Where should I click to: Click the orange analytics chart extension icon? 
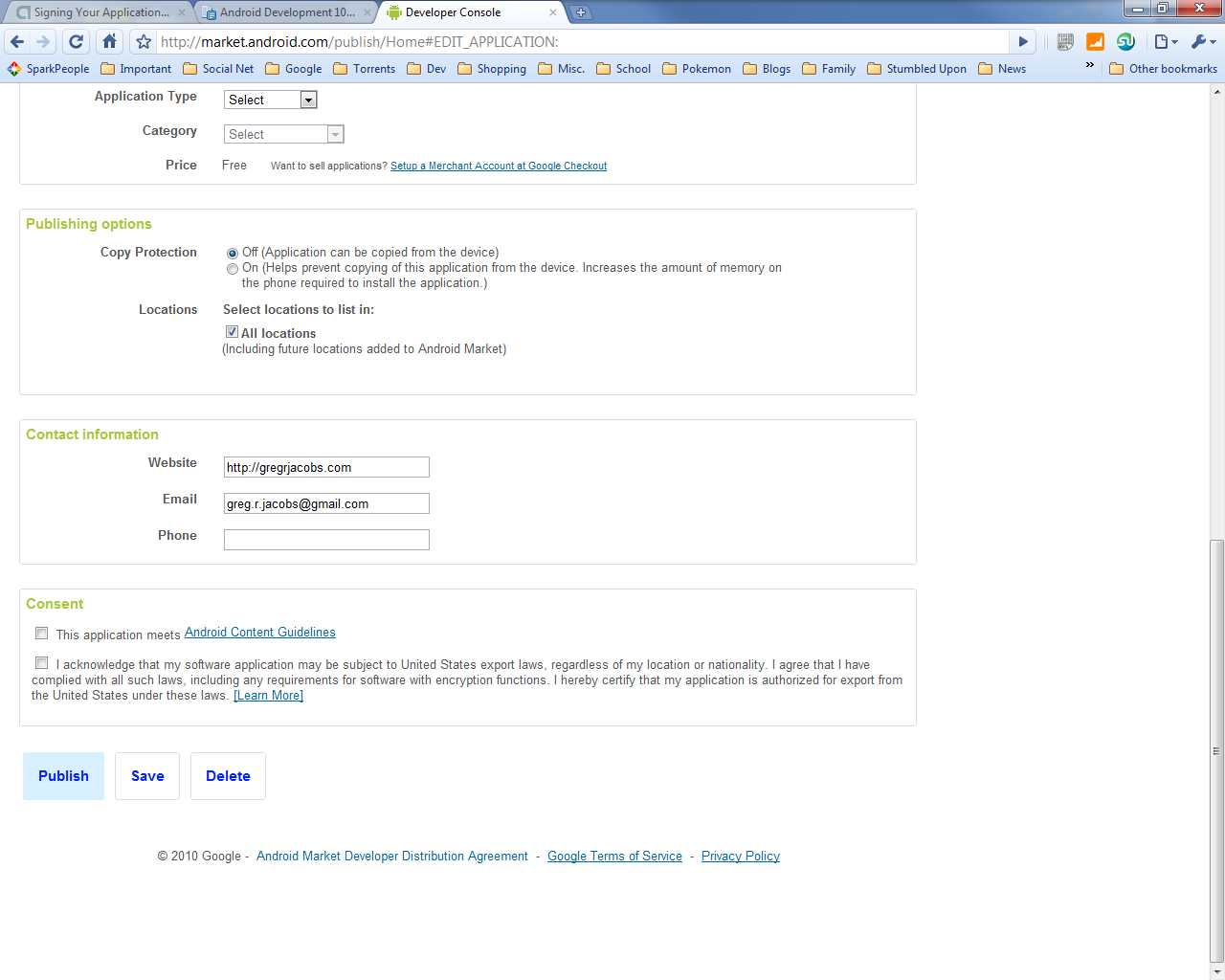click(1095, 42)
